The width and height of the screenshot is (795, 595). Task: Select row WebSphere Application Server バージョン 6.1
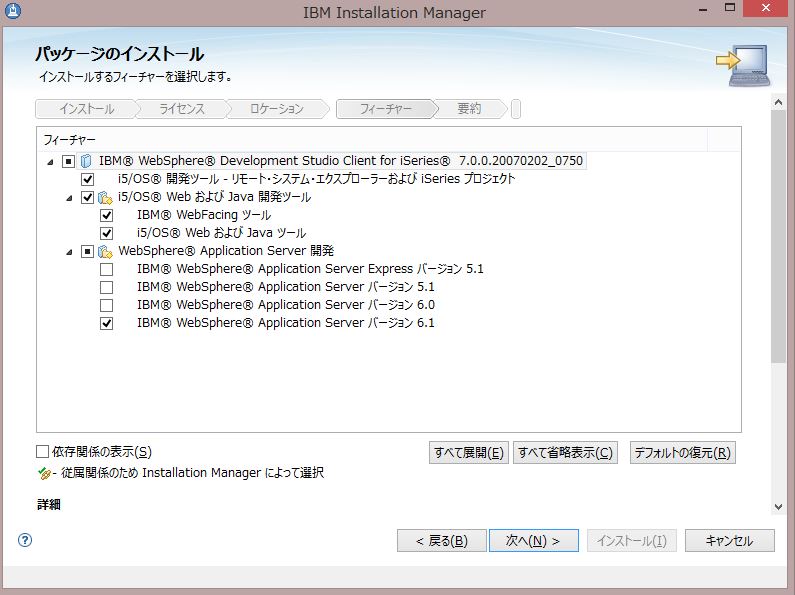(285, 323)
